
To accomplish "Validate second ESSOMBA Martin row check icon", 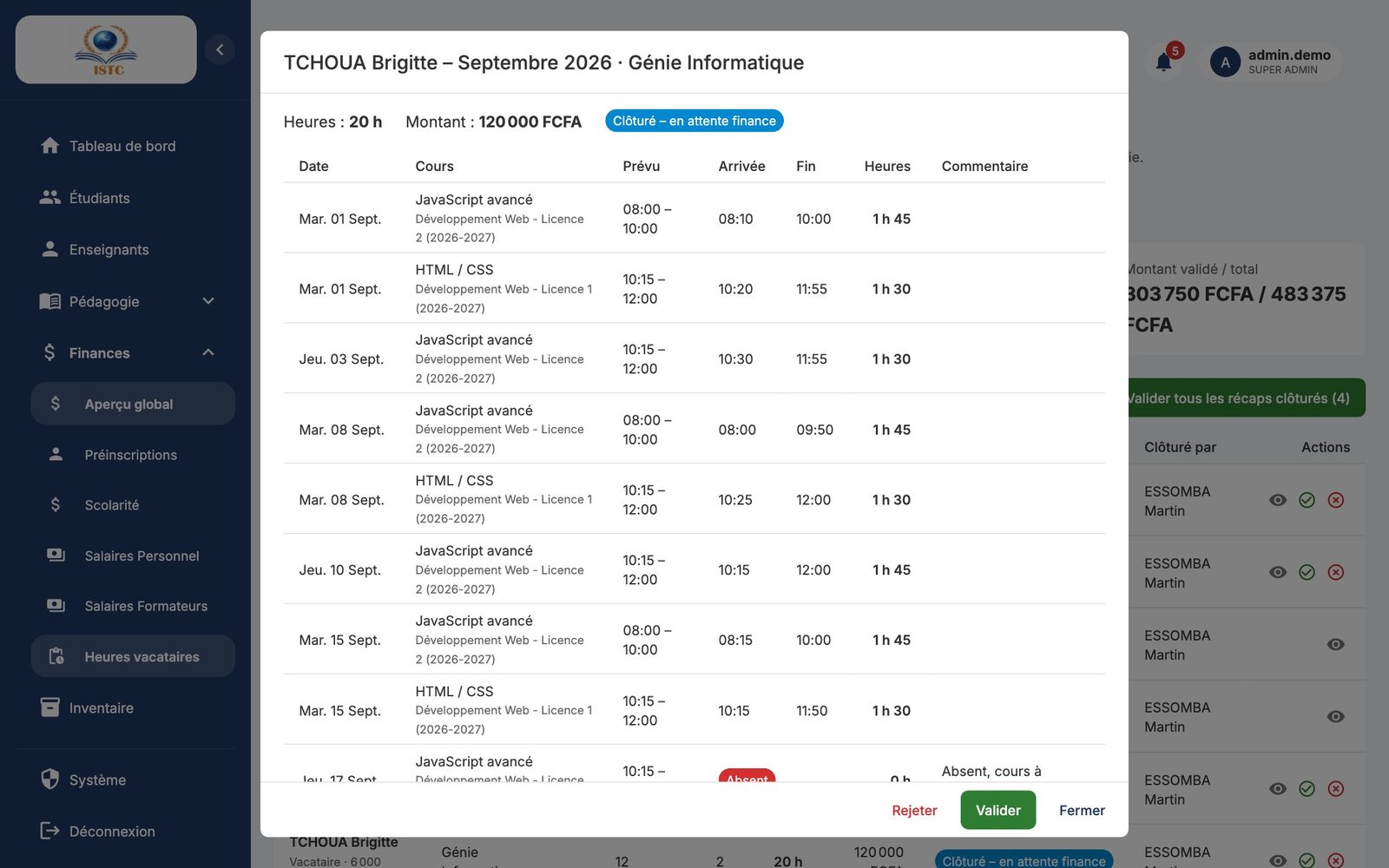I will click(1307, 572).
